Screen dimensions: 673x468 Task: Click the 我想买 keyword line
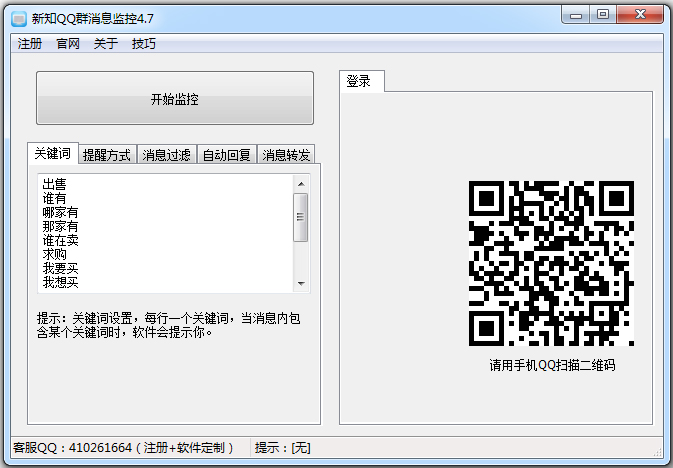point(60,282)
